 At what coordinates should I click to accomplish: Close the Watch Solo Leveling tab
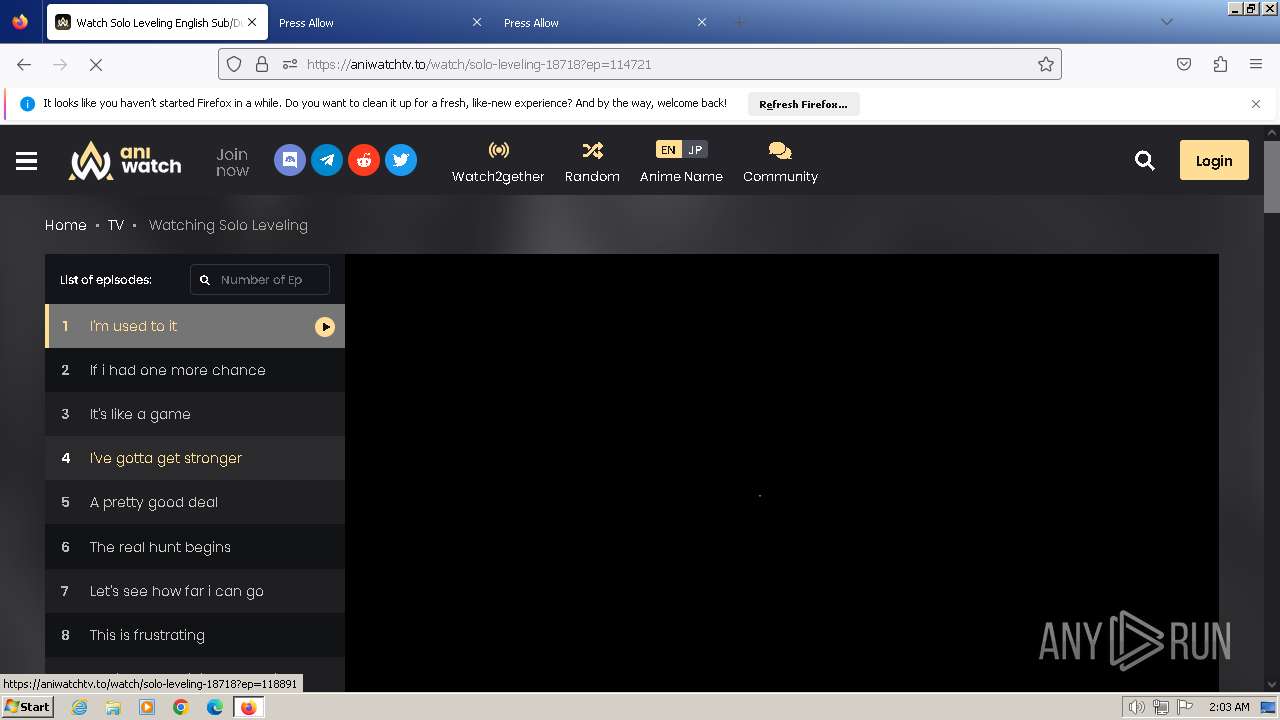[252, 22]
